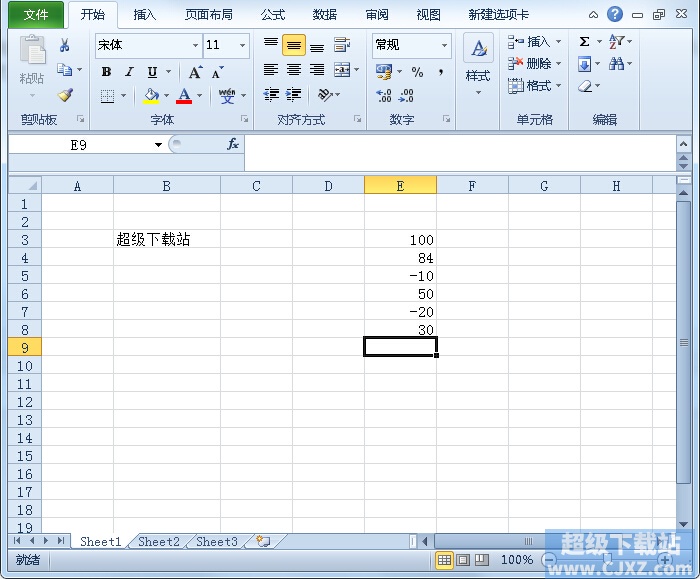Click the Paste clipboard icon
This screenshot has height=579, width=700.
(32, 49)
